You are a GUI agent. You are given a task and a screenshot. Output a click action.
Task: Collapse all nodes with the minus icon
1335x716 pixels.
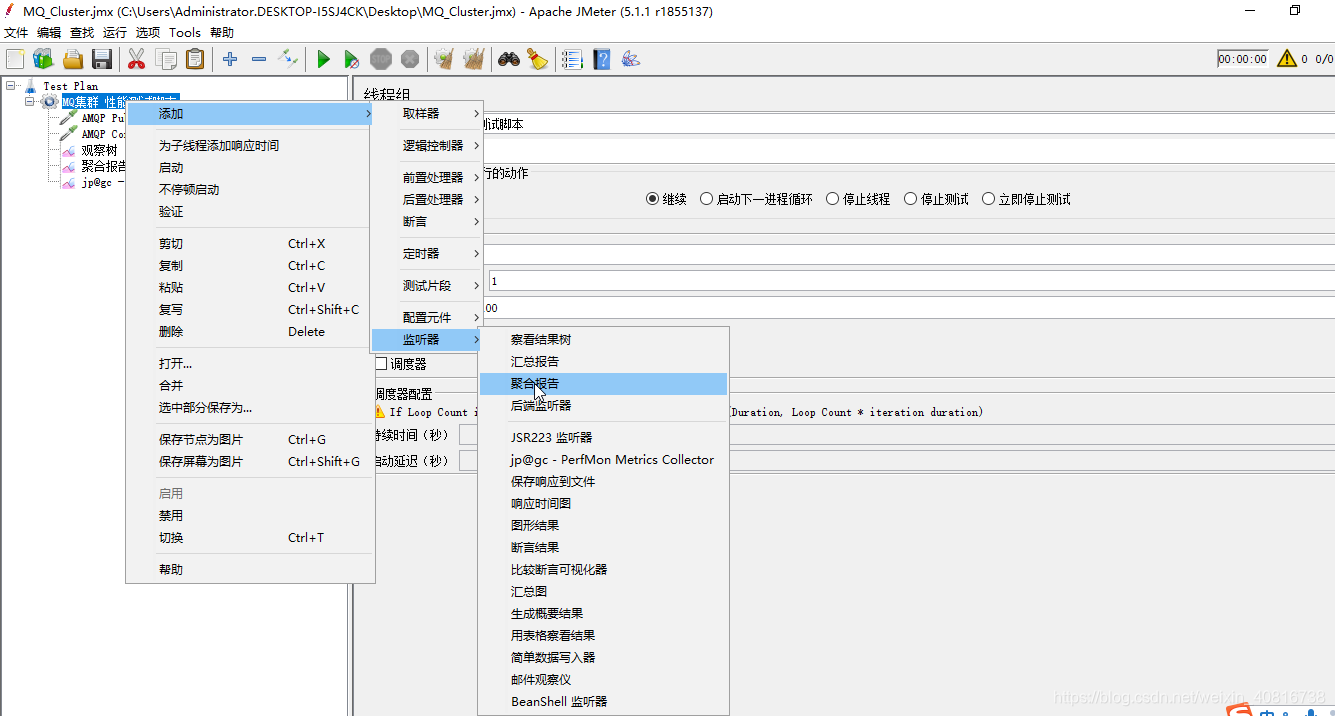tap(259, 59)
